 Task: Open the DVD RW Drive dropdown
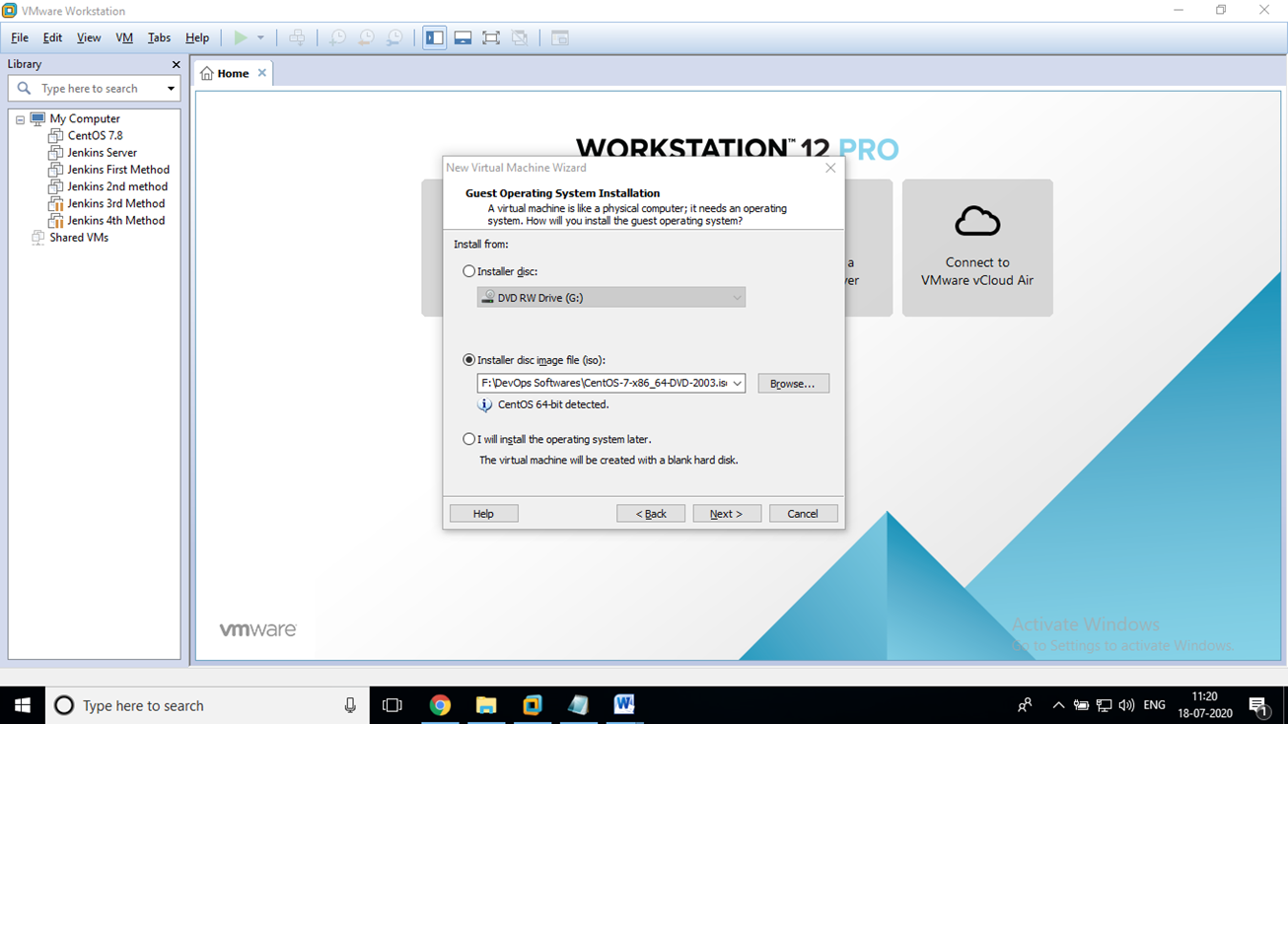click(737, 297)
